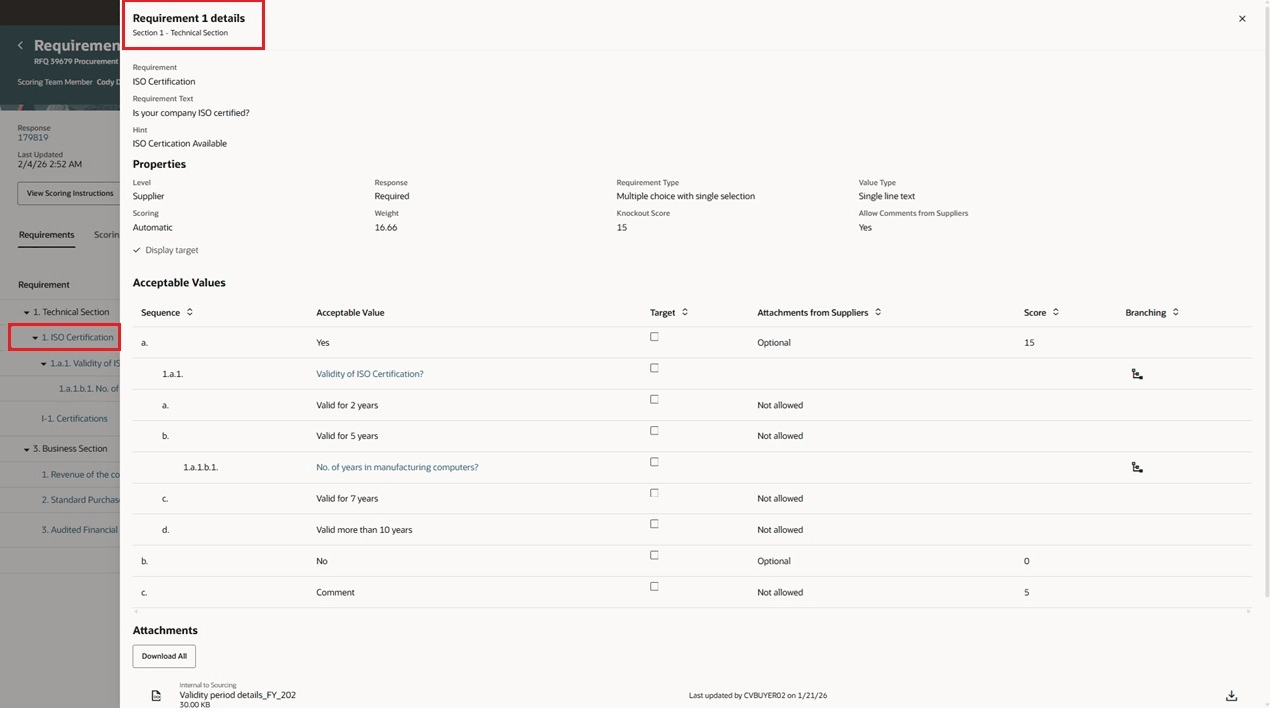Viewport: 1271px width, 712px height.
Task: Toggle the Display target checkbox
Action: pos(136,249)
